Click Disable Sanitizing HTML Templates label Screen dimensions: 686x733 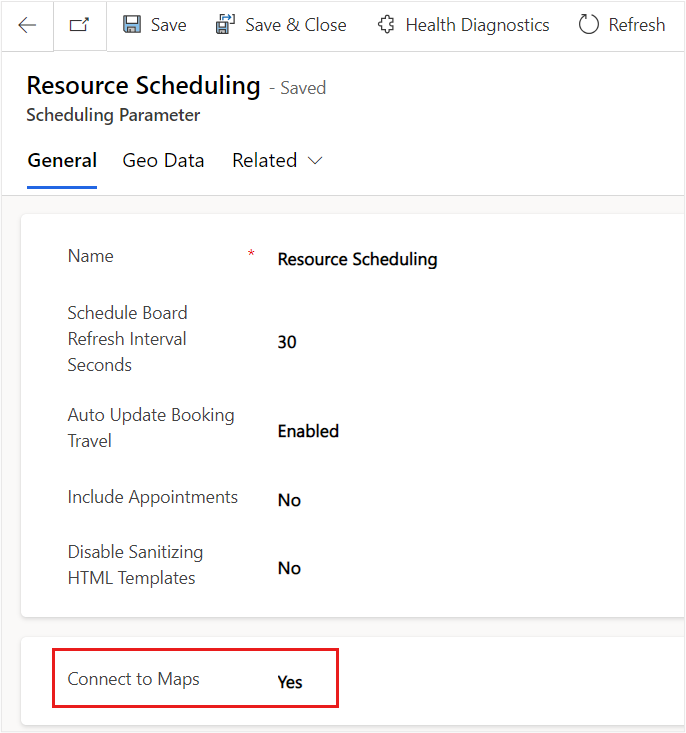pyautogui.click(x=136, y=565)
